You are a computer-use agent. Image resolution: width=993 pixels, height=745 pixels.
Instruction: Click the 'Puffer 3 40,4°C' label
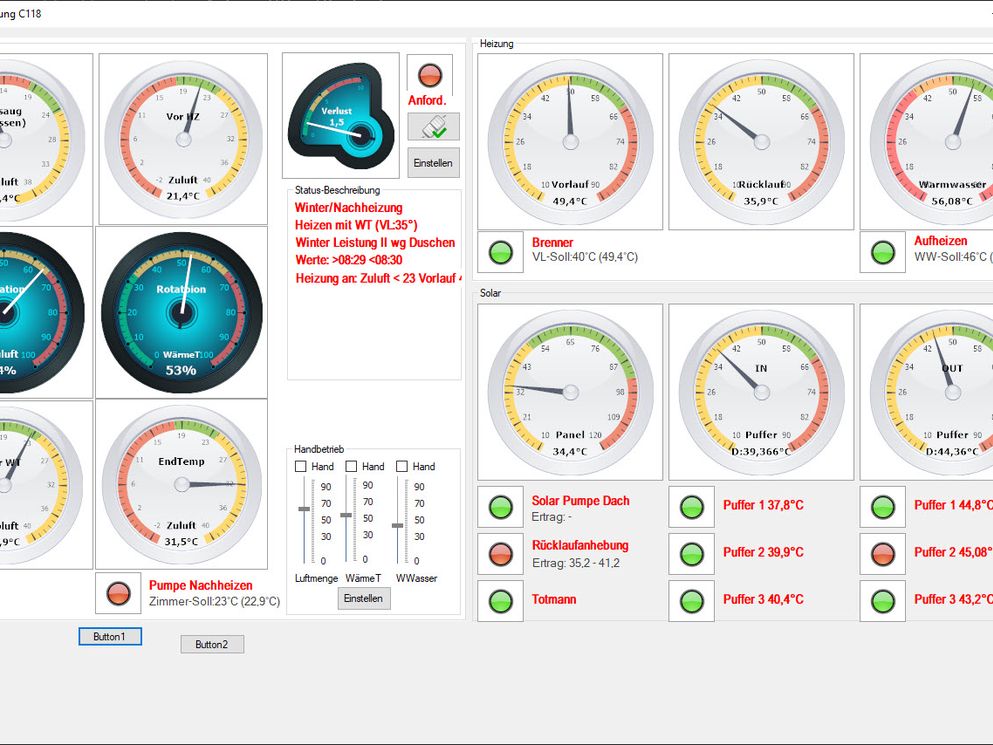[763, 599]
